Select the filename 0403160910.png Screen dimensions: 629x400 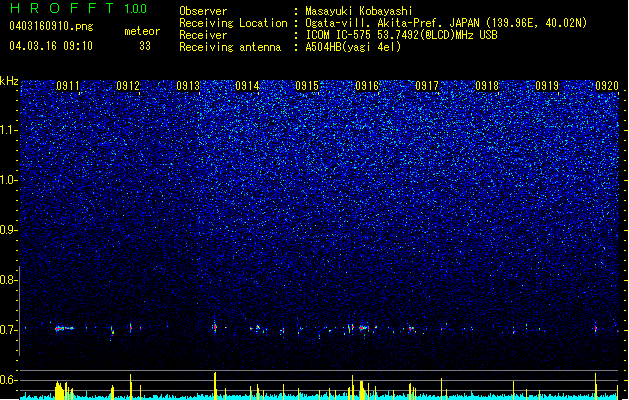(51, 26)
